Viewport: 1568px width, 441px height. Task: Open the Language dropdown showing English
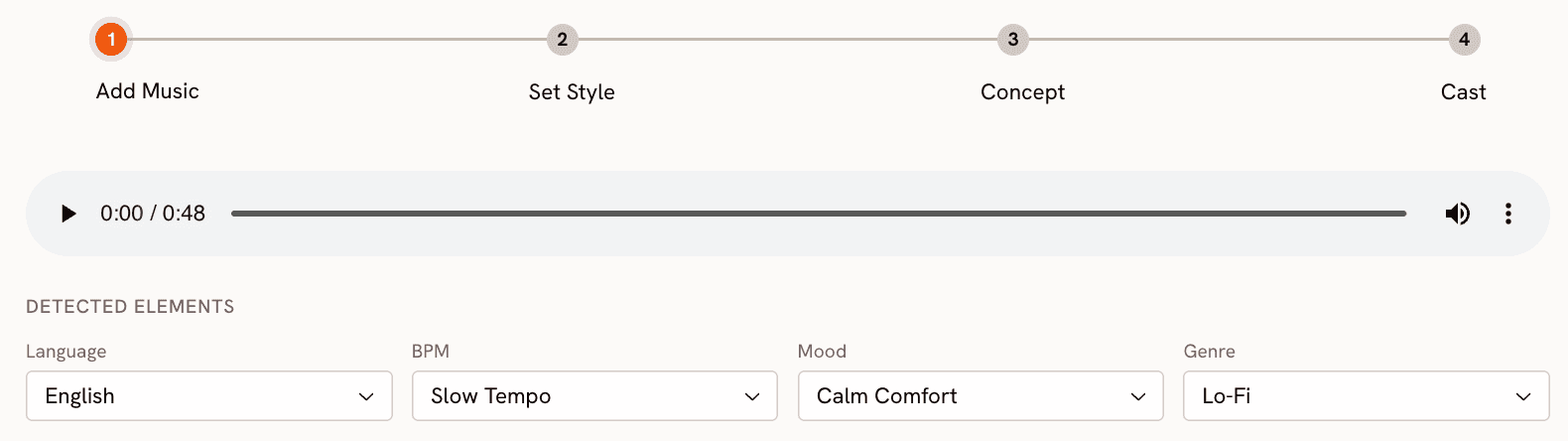[209, 396]
